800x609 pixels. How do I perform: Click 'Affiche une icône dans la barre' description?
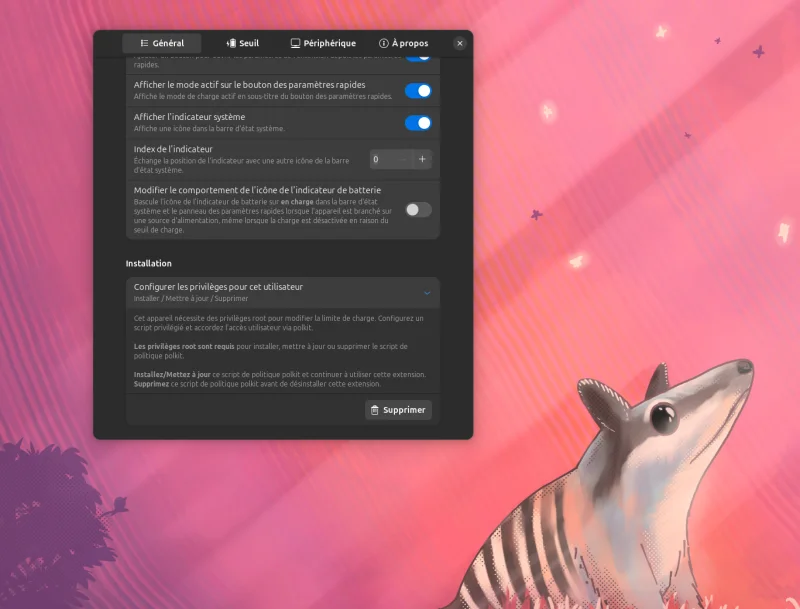point(209,129)
